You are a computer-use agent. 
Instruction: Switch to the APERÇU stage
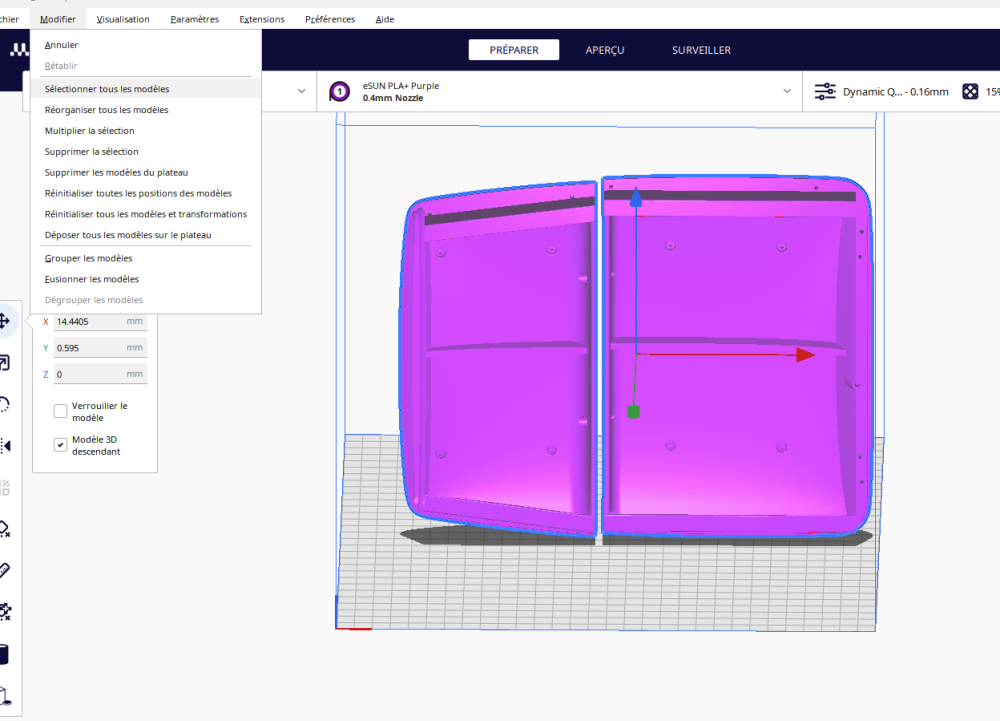pos(605,50)
